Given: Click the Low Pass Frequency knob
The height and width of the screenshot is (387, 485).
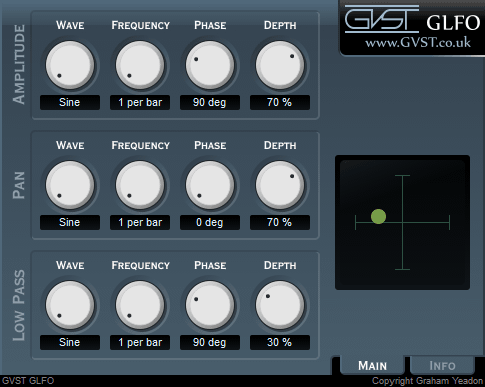Looking at the screenshot, I should pos(140,305).
